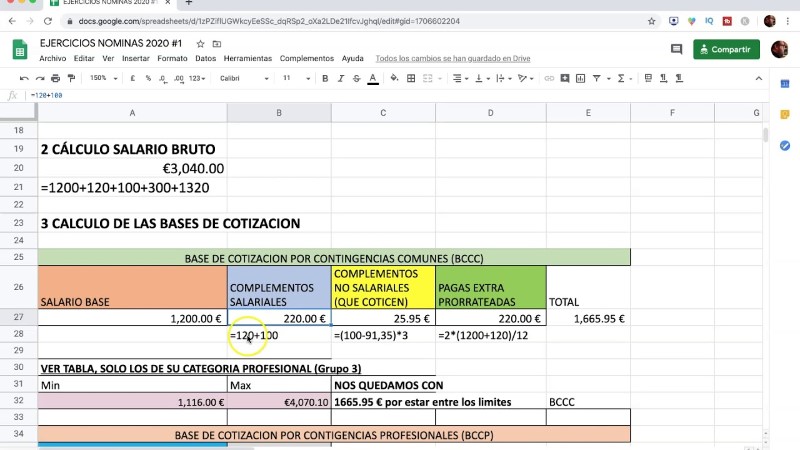Click the formula bar input
The image size is (800, 450).
pos(398,95)
